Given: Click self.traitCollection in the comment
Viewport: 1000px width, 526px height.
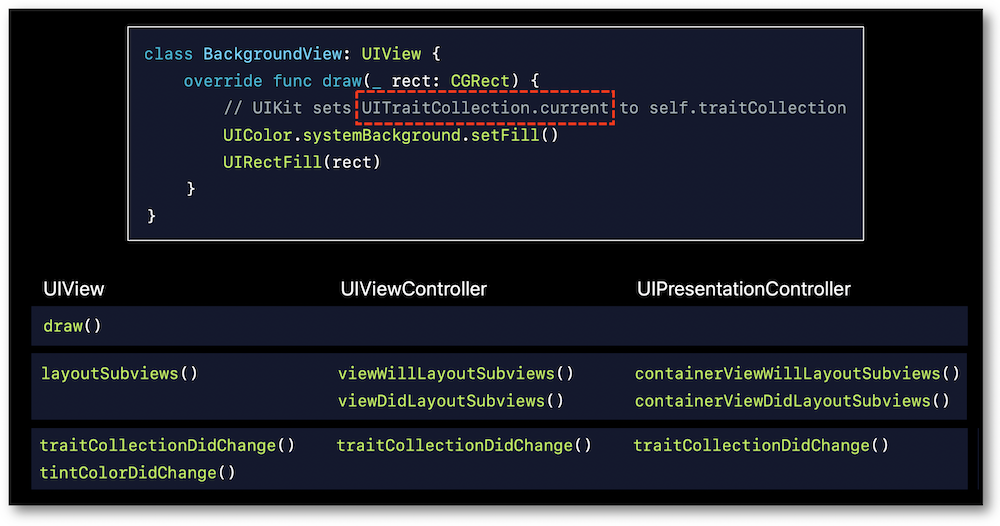Looking at the screenshot, I should click(747, 108).
